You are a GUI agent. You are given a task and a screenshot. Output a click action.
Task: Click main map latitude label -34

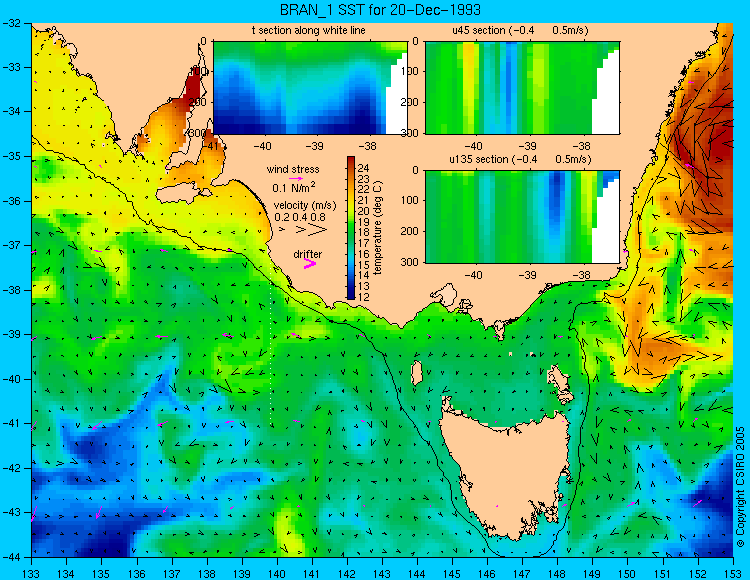pos(11,112)
